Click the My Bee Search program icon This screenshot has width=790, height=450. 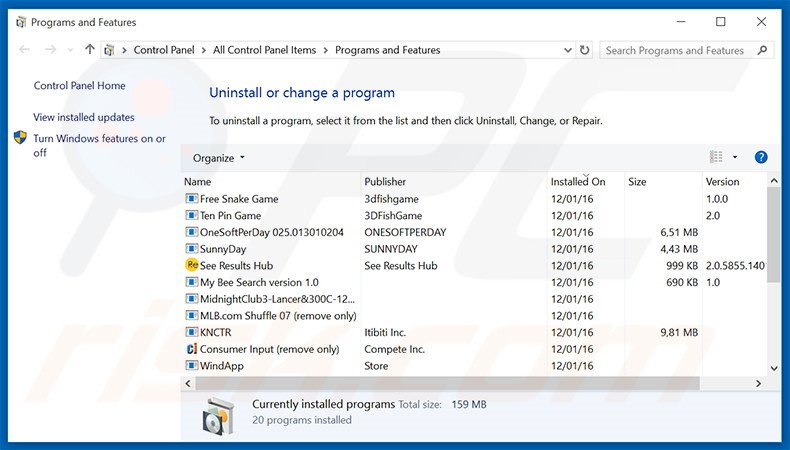click(191, 282)
